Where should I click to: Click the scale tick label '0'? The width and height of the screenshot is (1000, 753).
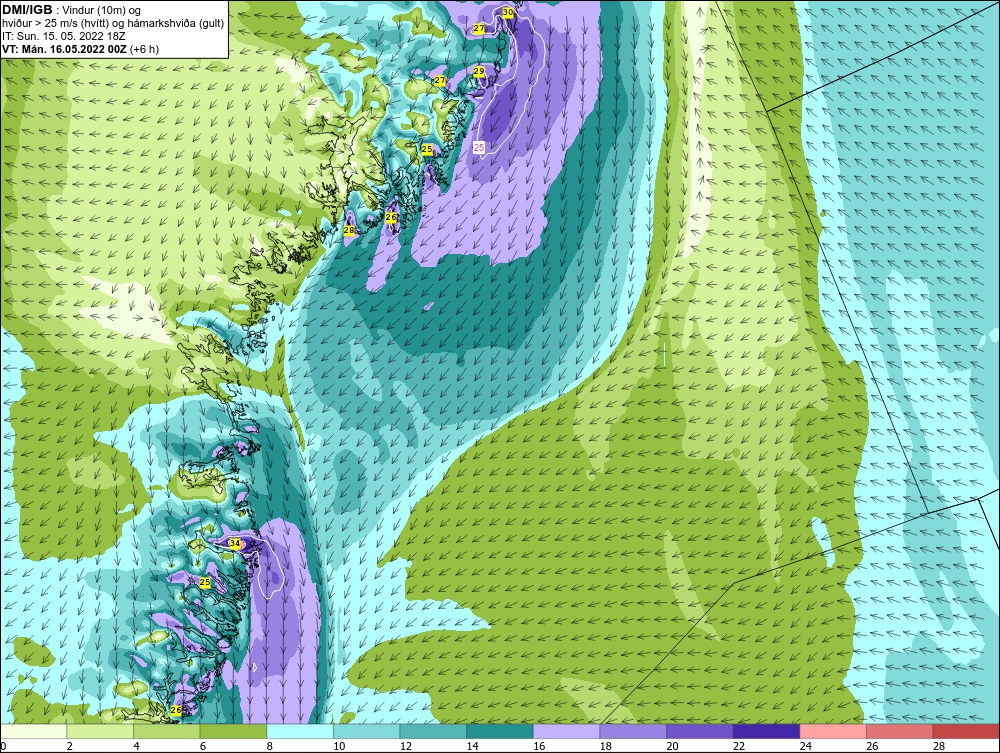(x=4, y=746)
